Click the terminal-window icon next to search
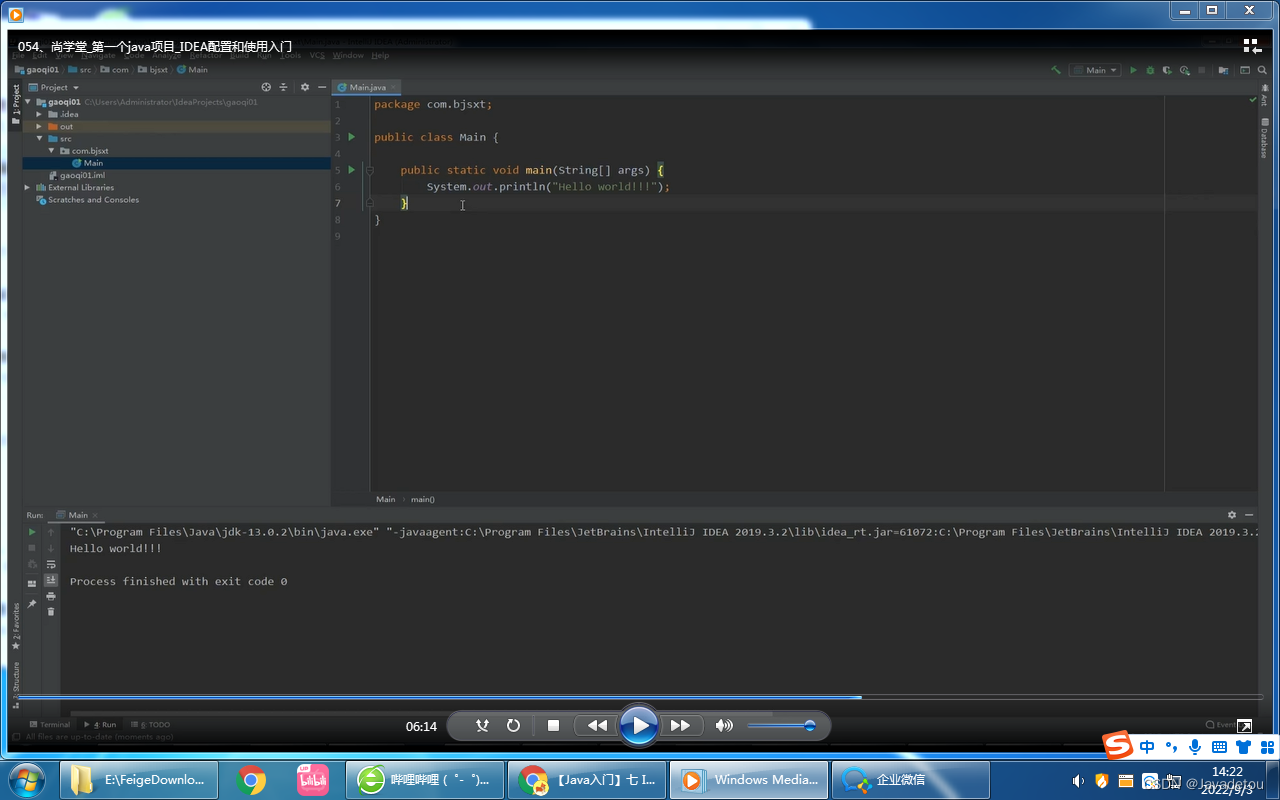This screenshot has height=800, width=1280. 1245,70
